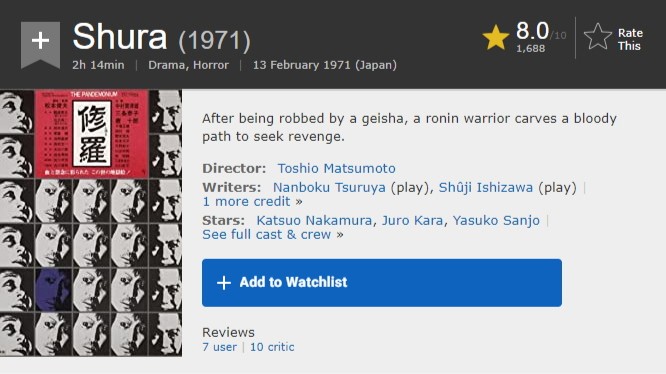The width and height of the screenshot is (666, 374).
Task: Open the 1,688 ratings count
Action: 531,48
